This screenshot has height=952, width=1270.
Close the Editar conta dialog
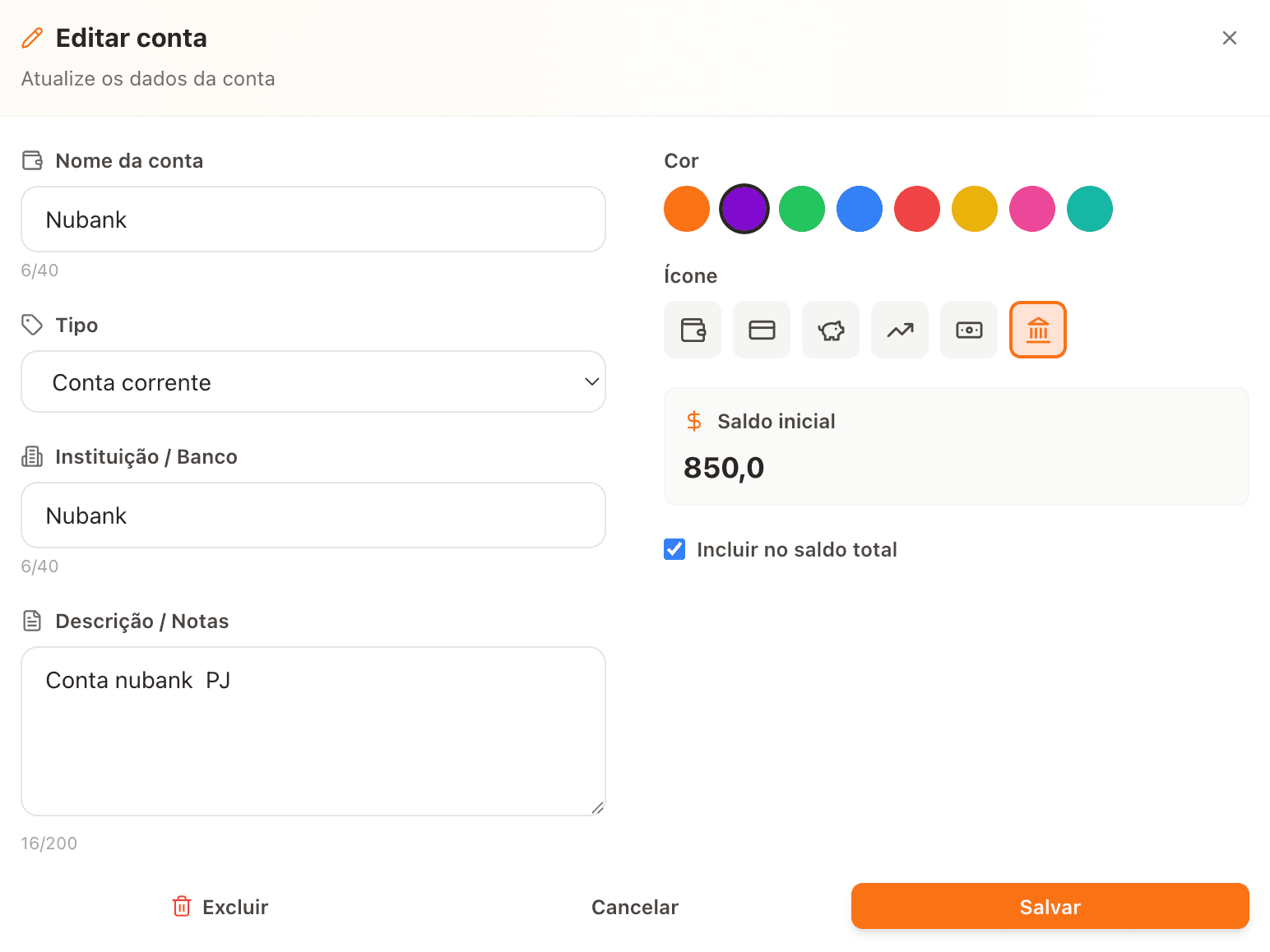[x=1229, y=38]
